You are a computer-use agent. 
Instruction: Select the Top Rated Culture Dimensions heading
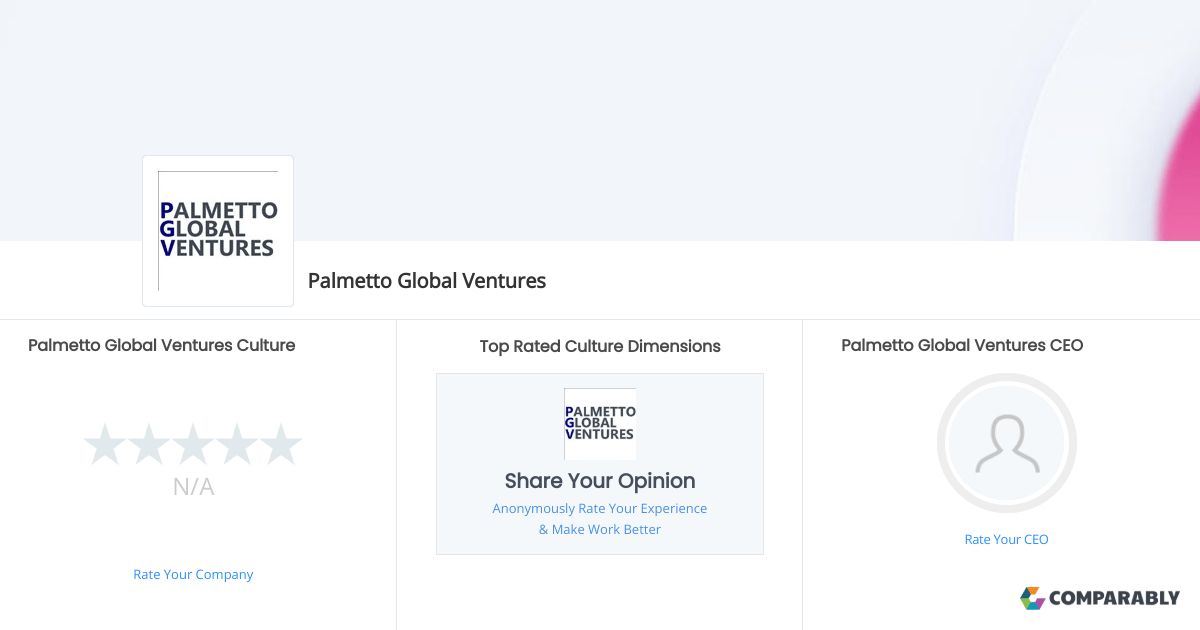point(600,346)
